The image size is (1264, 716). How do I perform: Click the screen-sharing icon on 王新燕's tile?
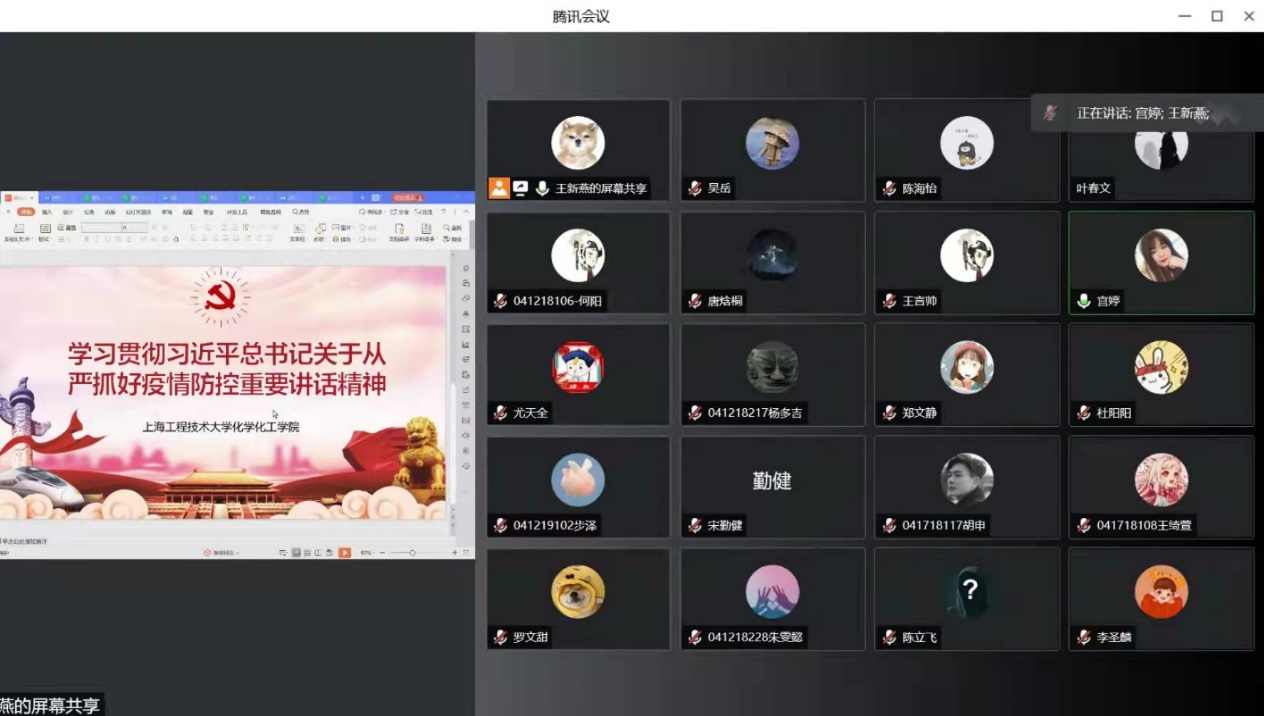520,188
